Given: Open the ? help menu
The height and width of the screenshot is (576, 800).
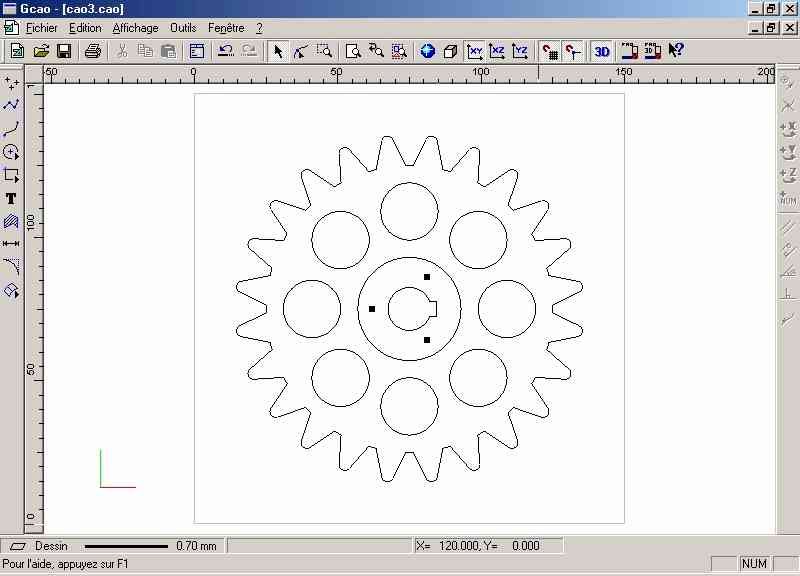Looking at the screenshot, I should 259,28.
